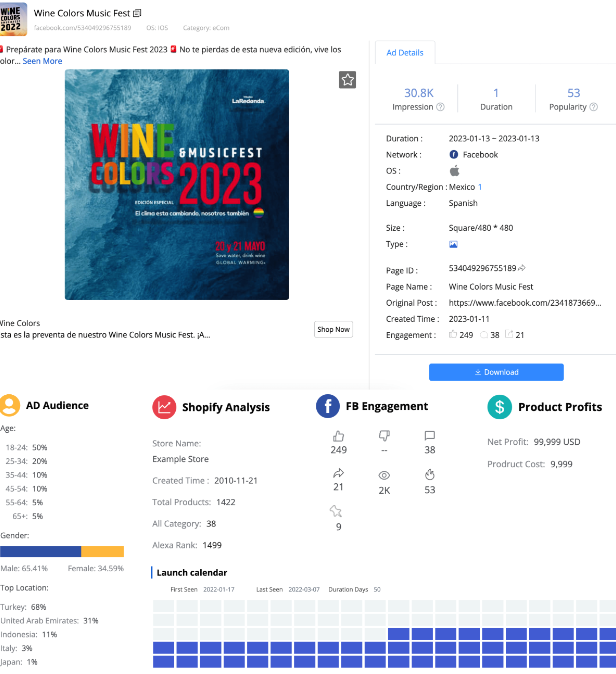Click the Turkey 68% location row
616x674 pixels.
tap(23, 607)
